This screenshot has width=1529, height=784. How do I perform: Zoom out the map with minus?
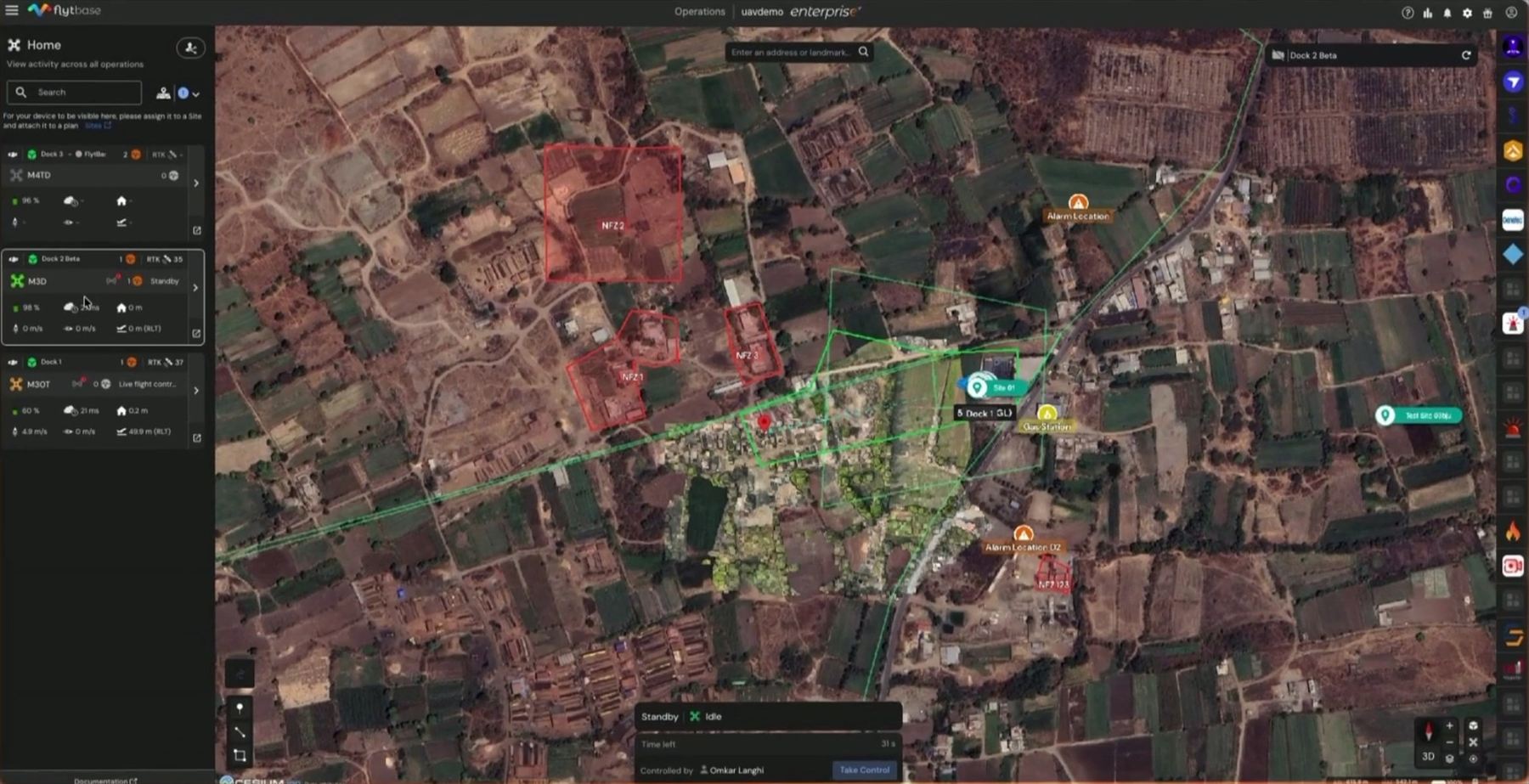[1449, 742]
